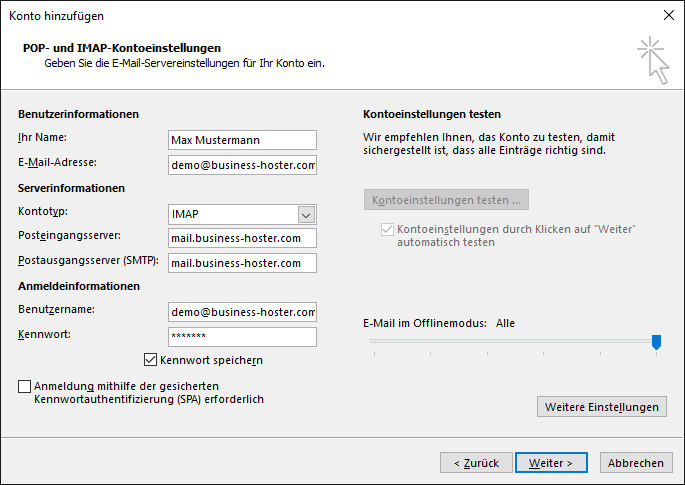
Task: Focus the Benutzername input field
Action: pyautogui.click(x=242, y=312)
